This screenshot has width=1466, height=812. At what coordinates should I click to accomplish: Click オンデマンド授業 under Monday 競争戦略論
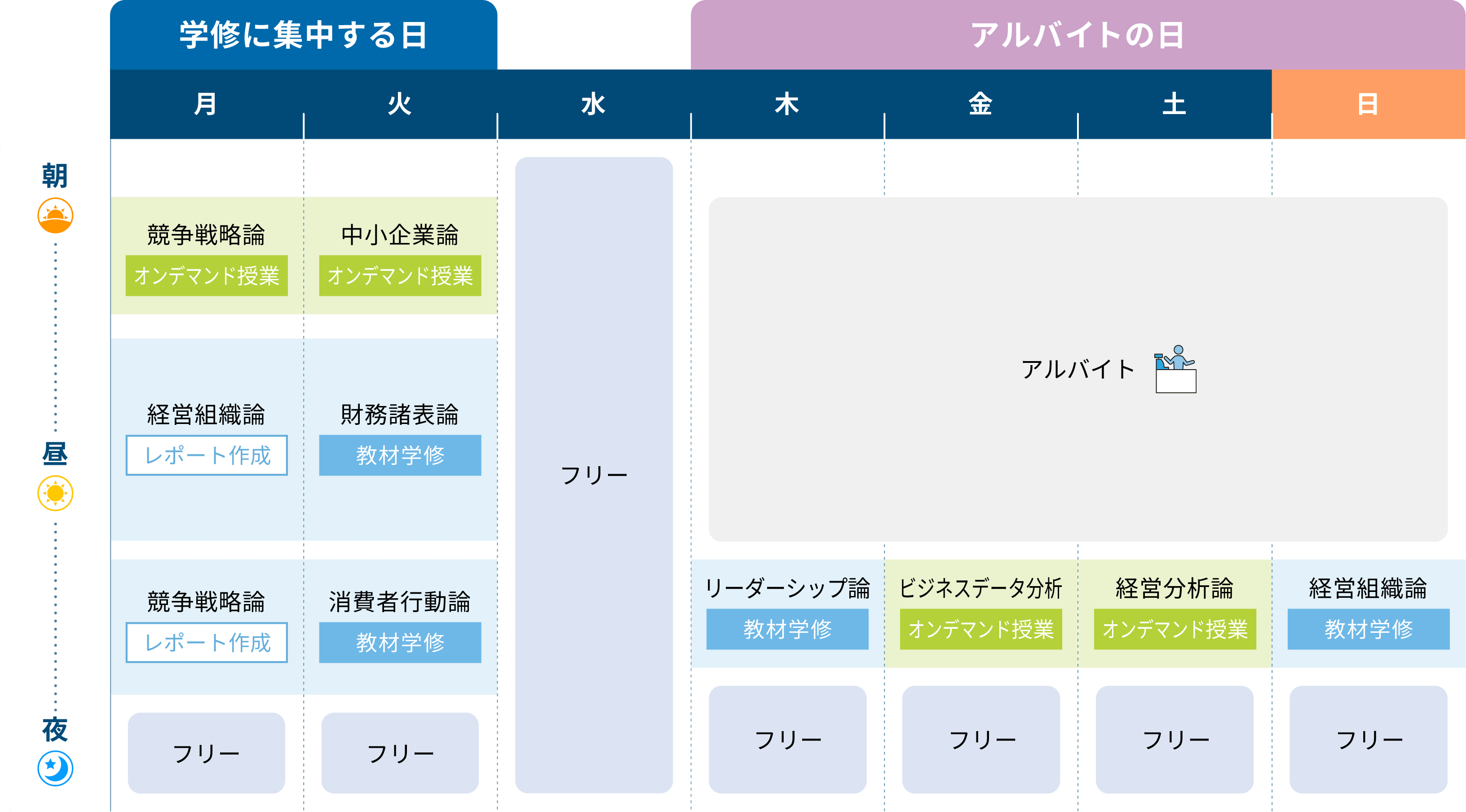pyautogui.click(x=207, y=275)
